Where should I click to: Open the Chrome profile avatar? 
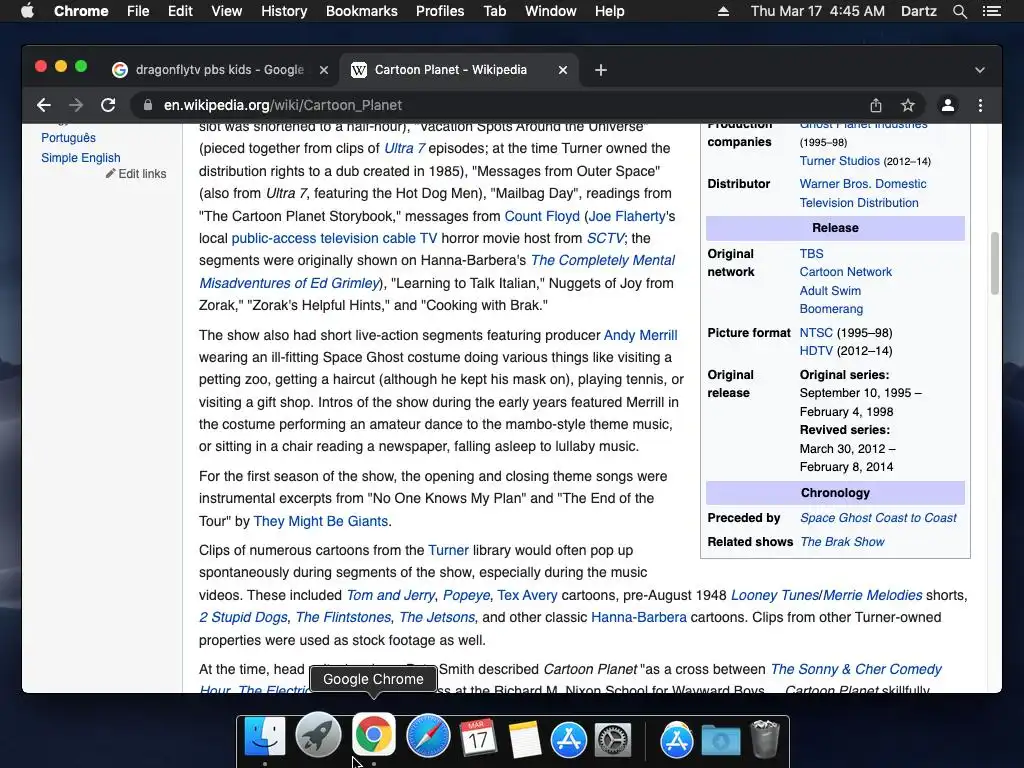[x=948, y=105]
